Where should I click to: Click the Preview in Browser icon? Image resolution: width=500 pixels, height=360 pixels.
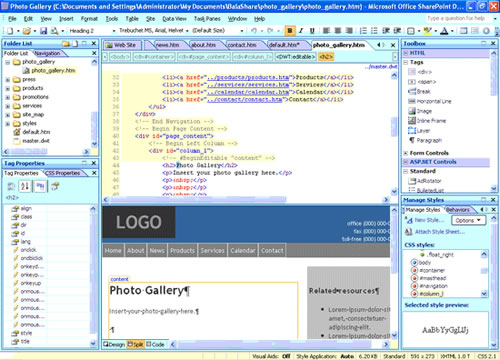tap(54, 31)
